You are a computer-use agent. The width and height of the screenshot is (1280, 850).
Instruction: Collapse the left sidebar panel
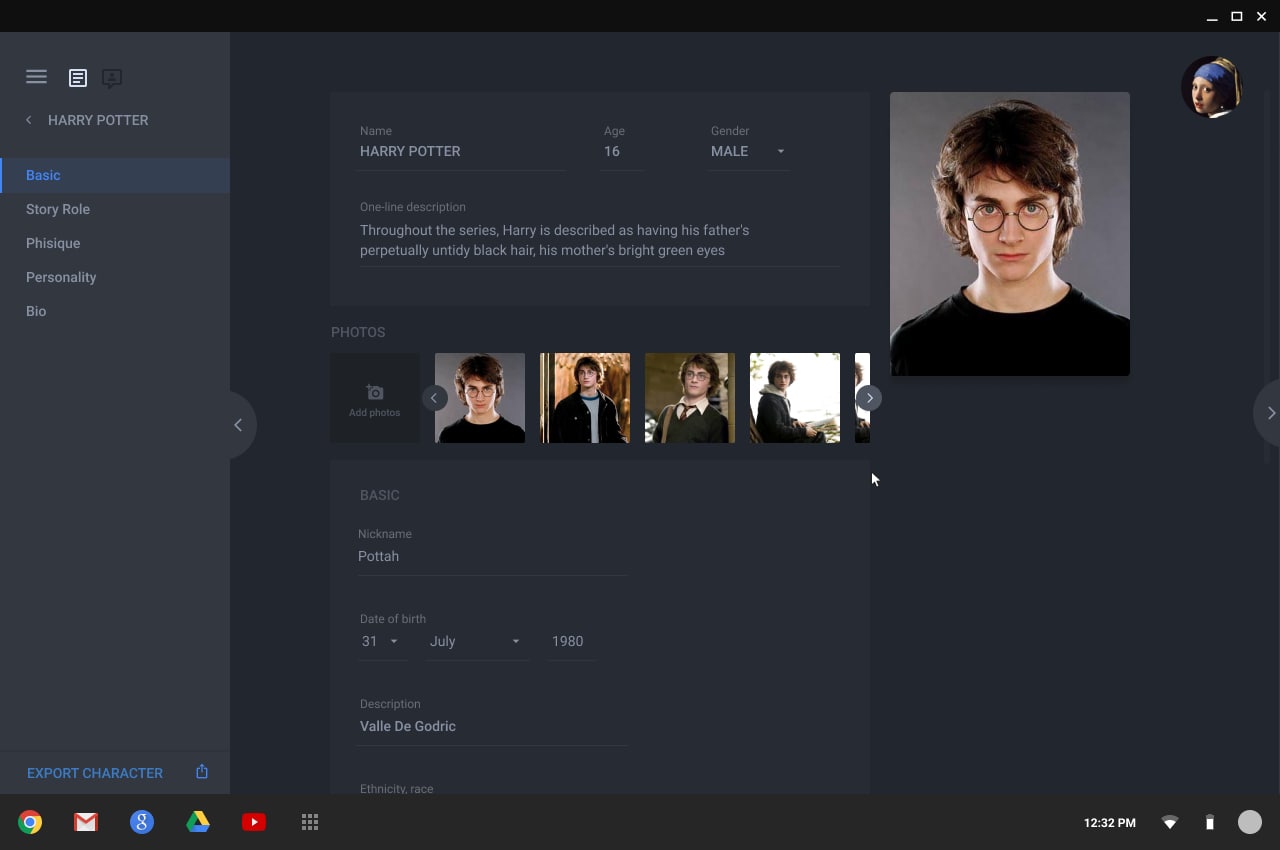pos(239,425)
